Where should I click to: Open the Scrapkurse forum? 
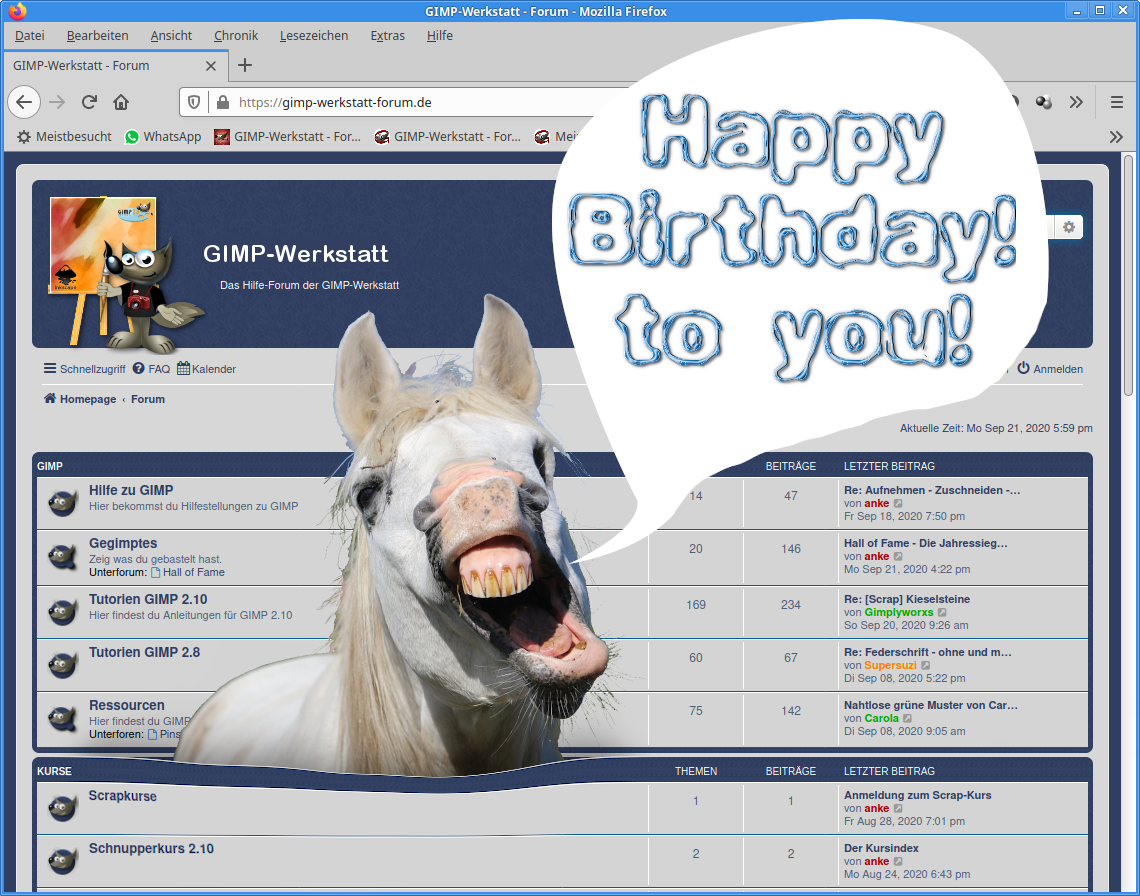tap(123, 796)
